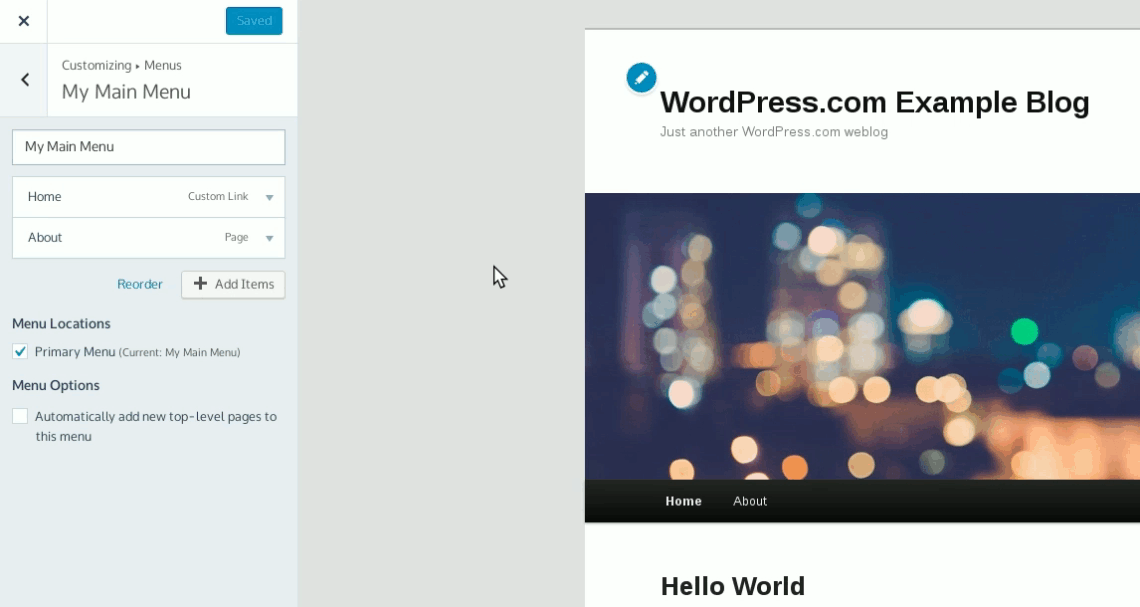The height and width of the screenshot is (607, 1140).
Task: Click the Add Items button
Action: coord(233,284)
